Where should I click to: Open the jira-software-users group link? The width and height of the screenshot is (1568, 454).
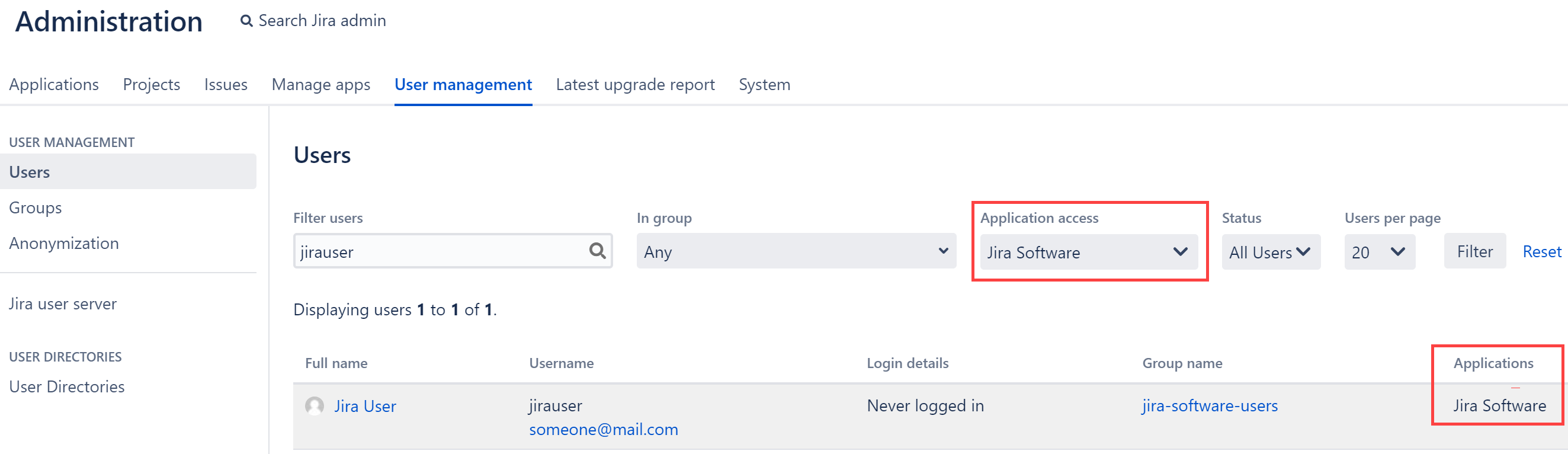1210,406
